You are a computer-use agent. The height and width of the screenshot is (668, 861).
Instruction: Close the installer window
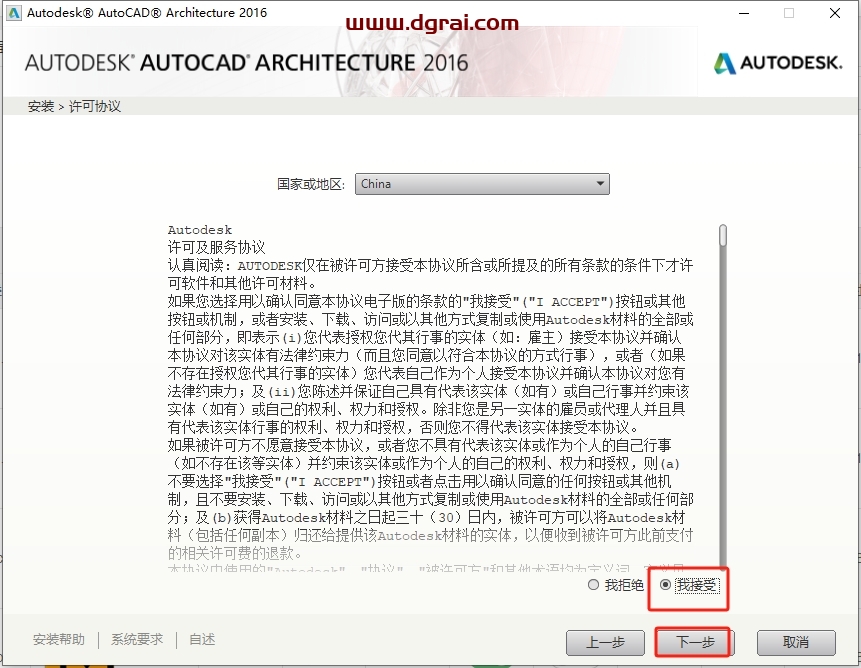[835, 13]
